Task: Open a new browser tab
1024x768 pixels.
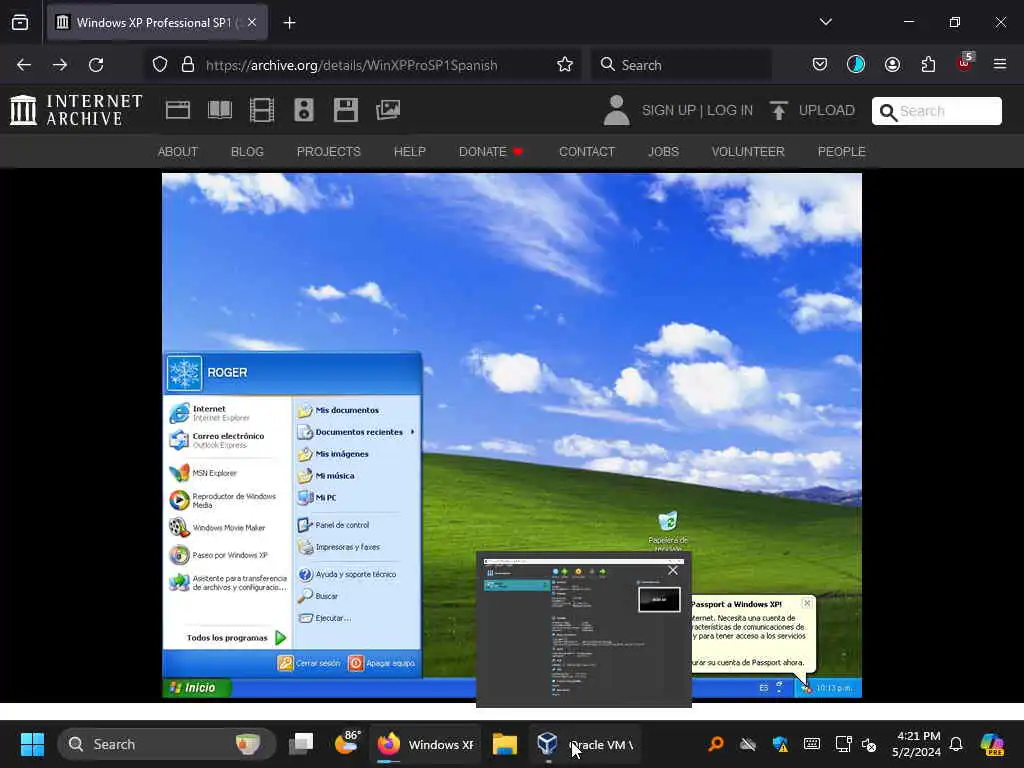Action: tap(289, 23)
